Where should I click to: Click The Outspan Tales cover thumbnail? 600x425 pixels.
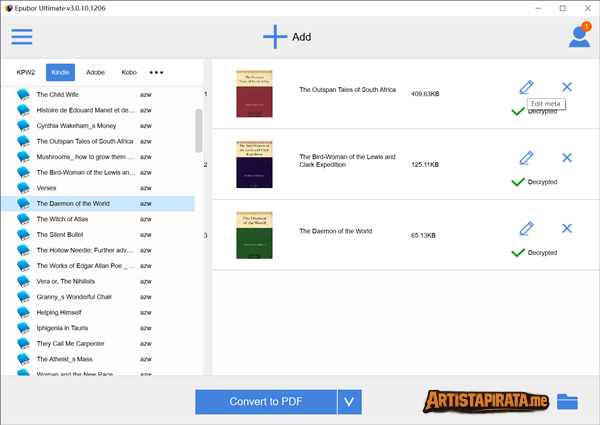pyautogui.click(x=254, y=94)
